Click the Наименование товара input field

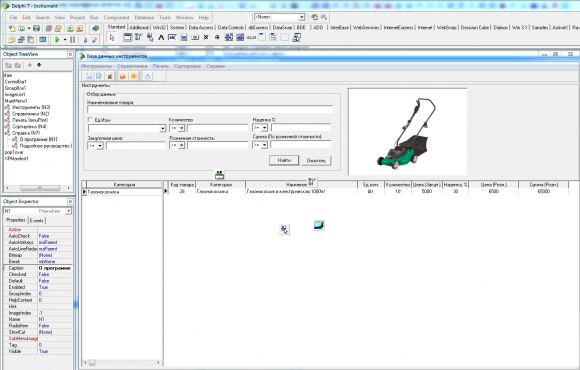pyautogui.click(x=210, y=110)
